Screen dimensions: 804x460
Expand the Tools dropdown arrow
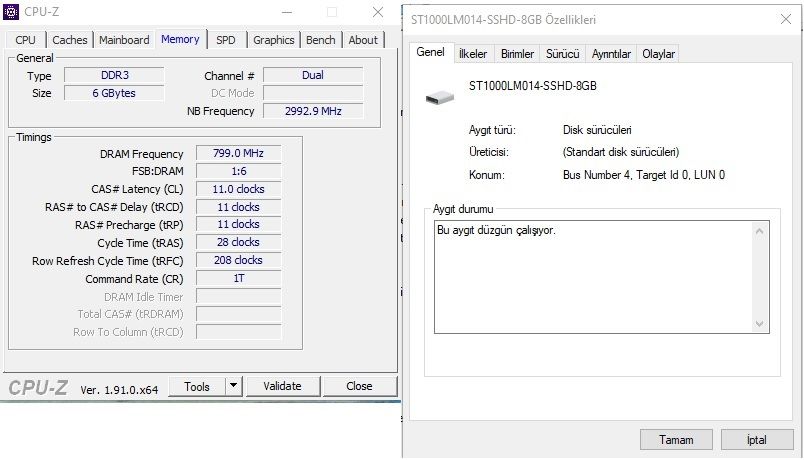coord(233,387)
